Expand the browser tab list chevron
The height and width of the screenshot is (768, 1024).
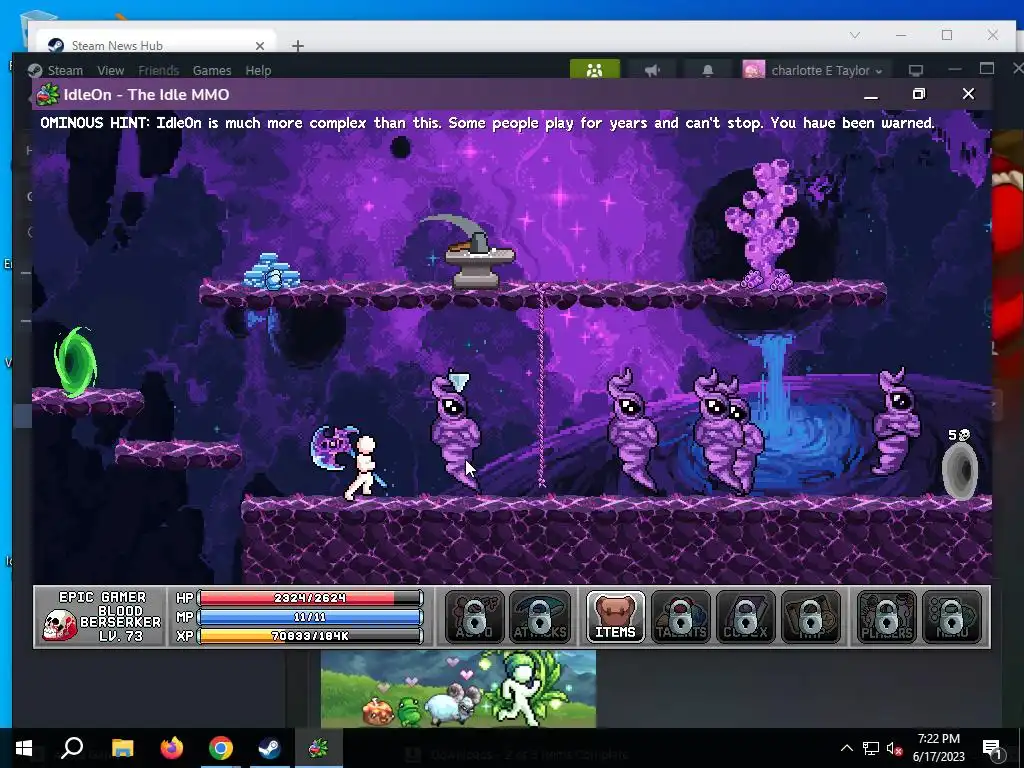(x=855, y=35)
